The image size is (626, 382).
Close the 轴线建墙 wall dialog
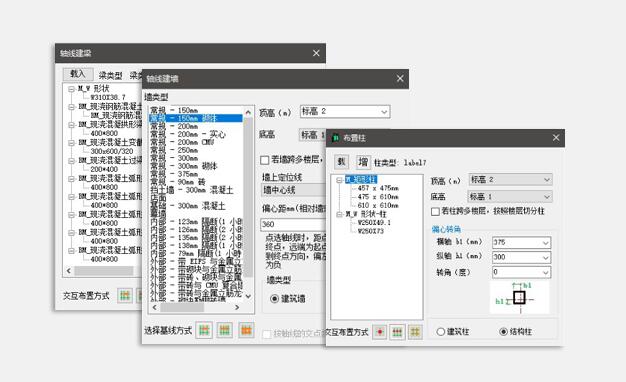tap(400, 79)
